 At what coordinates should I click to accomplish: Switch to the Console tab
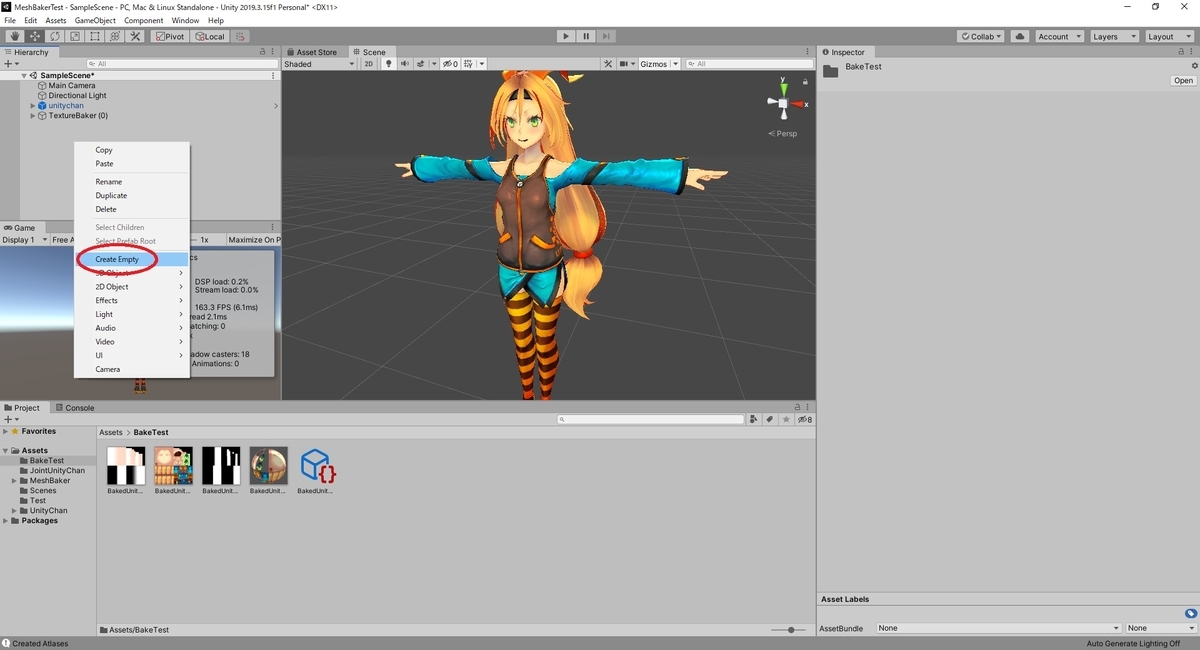pyautogui.click(x=75, y=408)
